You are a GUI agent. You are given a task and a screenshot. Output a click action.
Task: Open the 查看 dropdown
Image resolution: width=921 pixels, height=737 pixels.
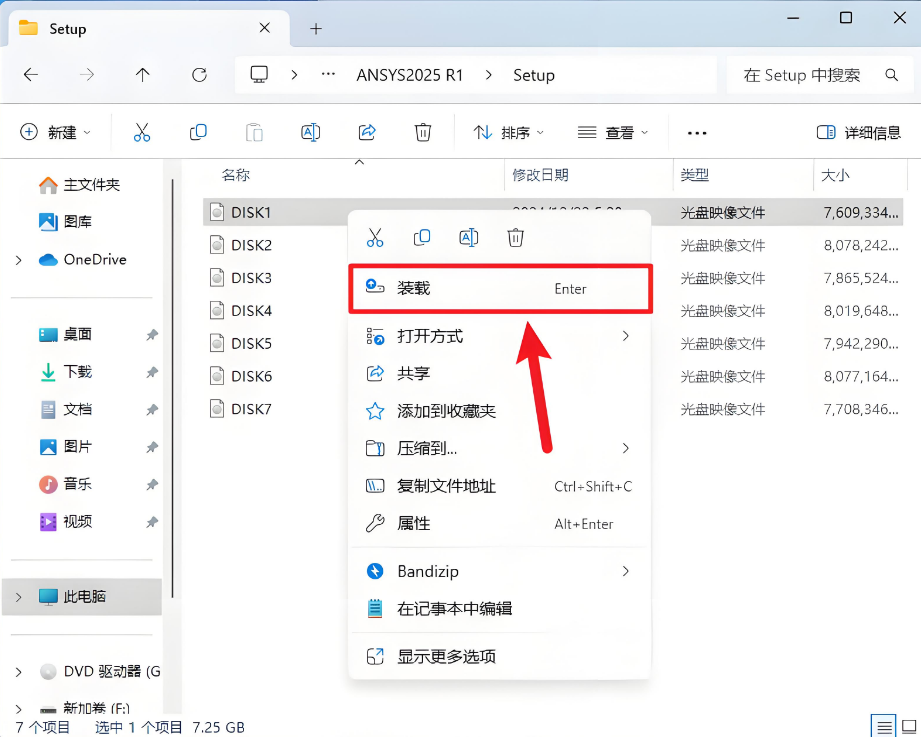pos(613,133)
